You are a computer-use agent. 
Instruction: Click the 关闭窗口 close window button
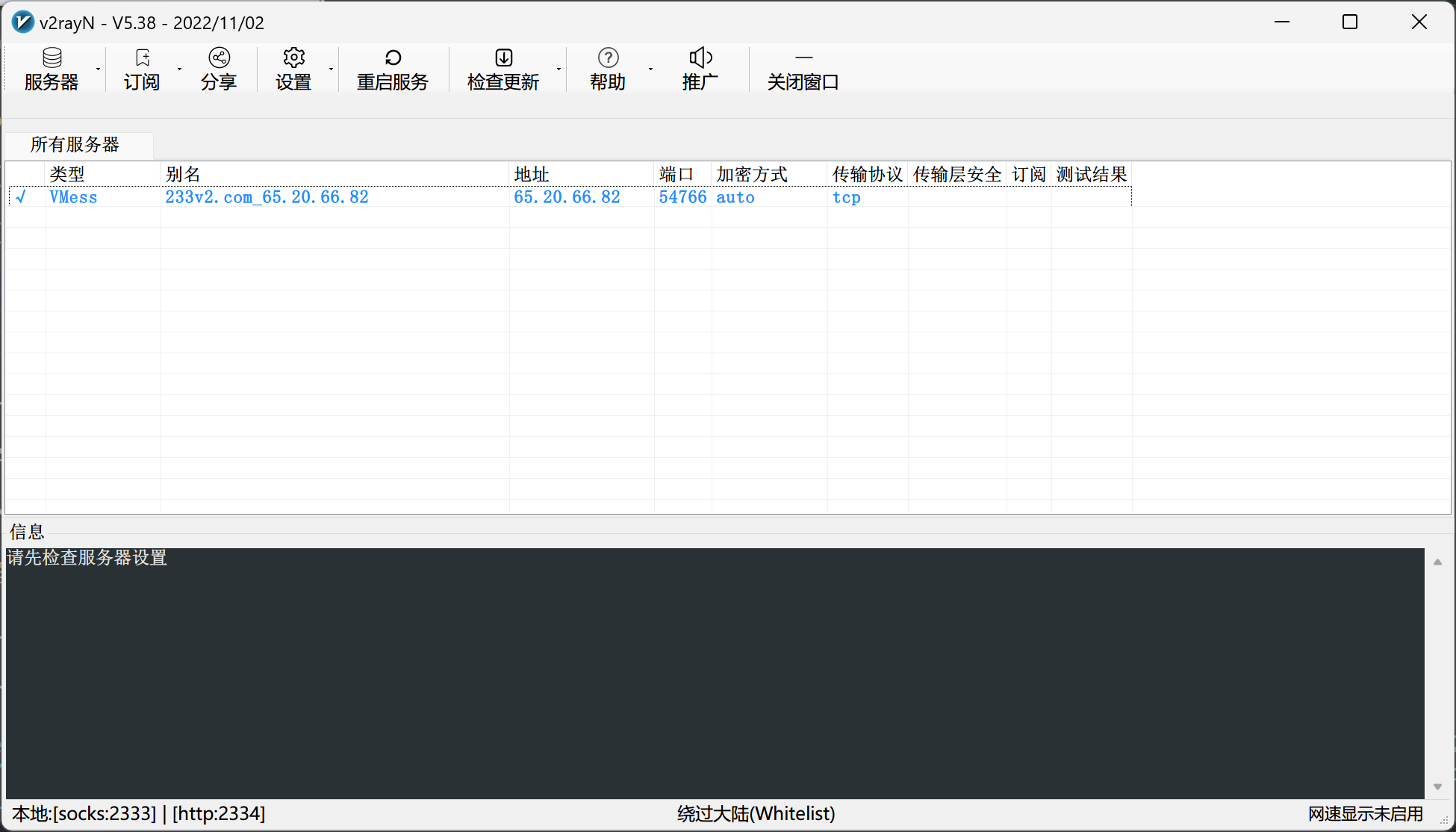803,69
